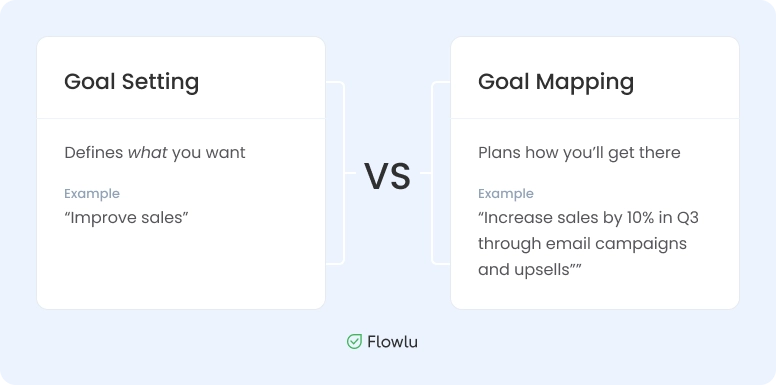Click the large VS text in center

(388, 176)
